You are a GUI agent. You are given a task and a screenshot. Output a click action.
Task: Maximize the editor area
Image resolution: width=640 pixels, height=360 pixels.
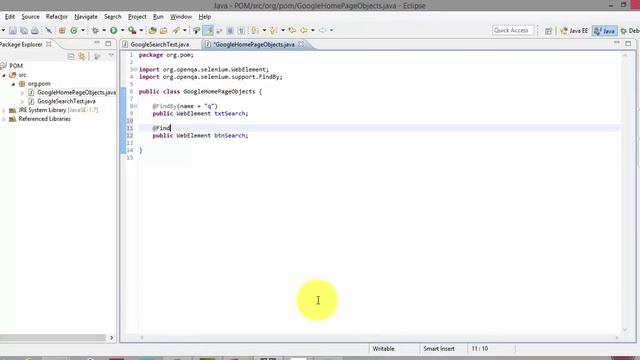point(628,43)
